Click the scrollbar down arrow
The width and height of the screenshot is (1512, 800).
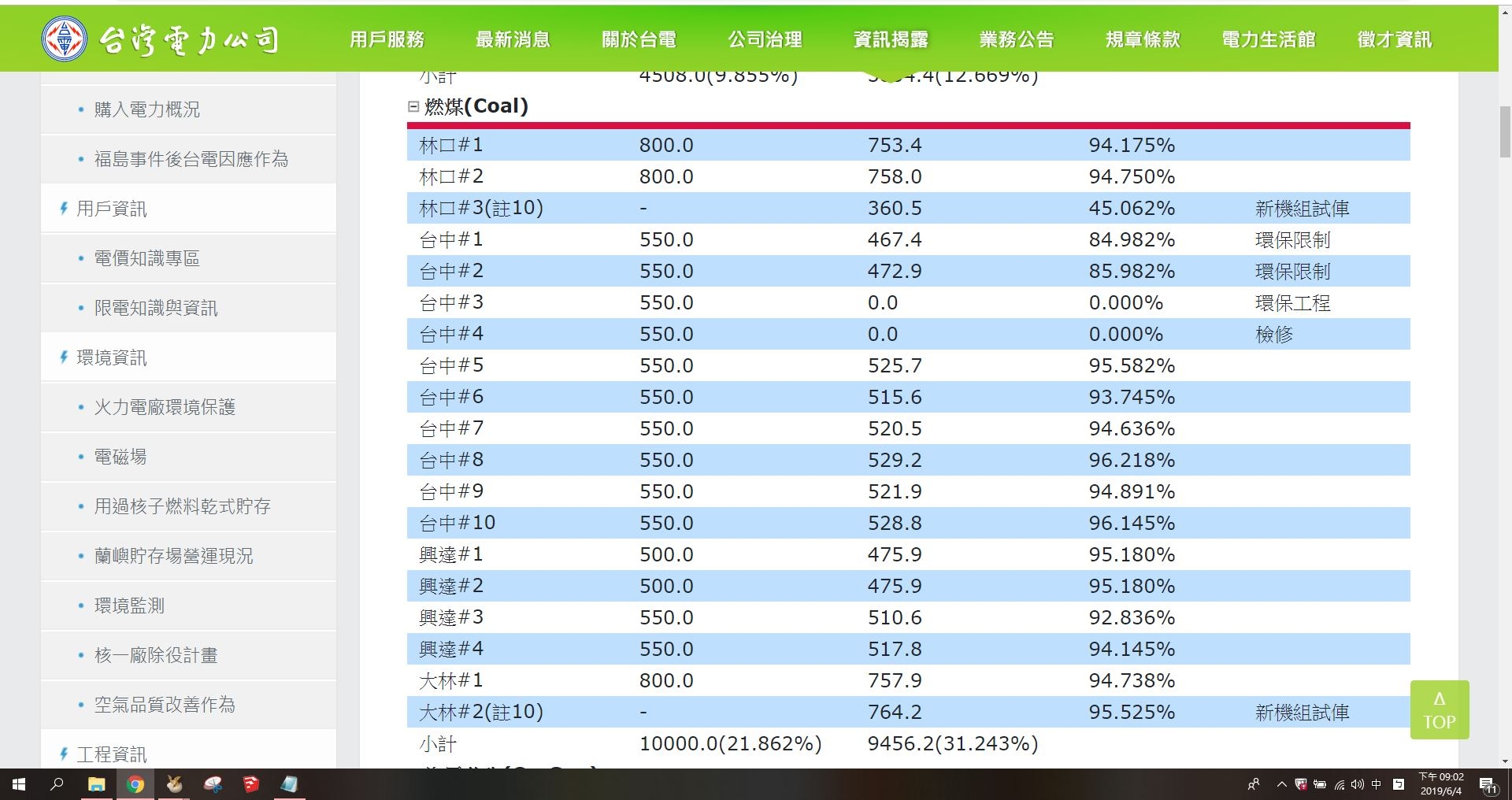(1505, 761)
